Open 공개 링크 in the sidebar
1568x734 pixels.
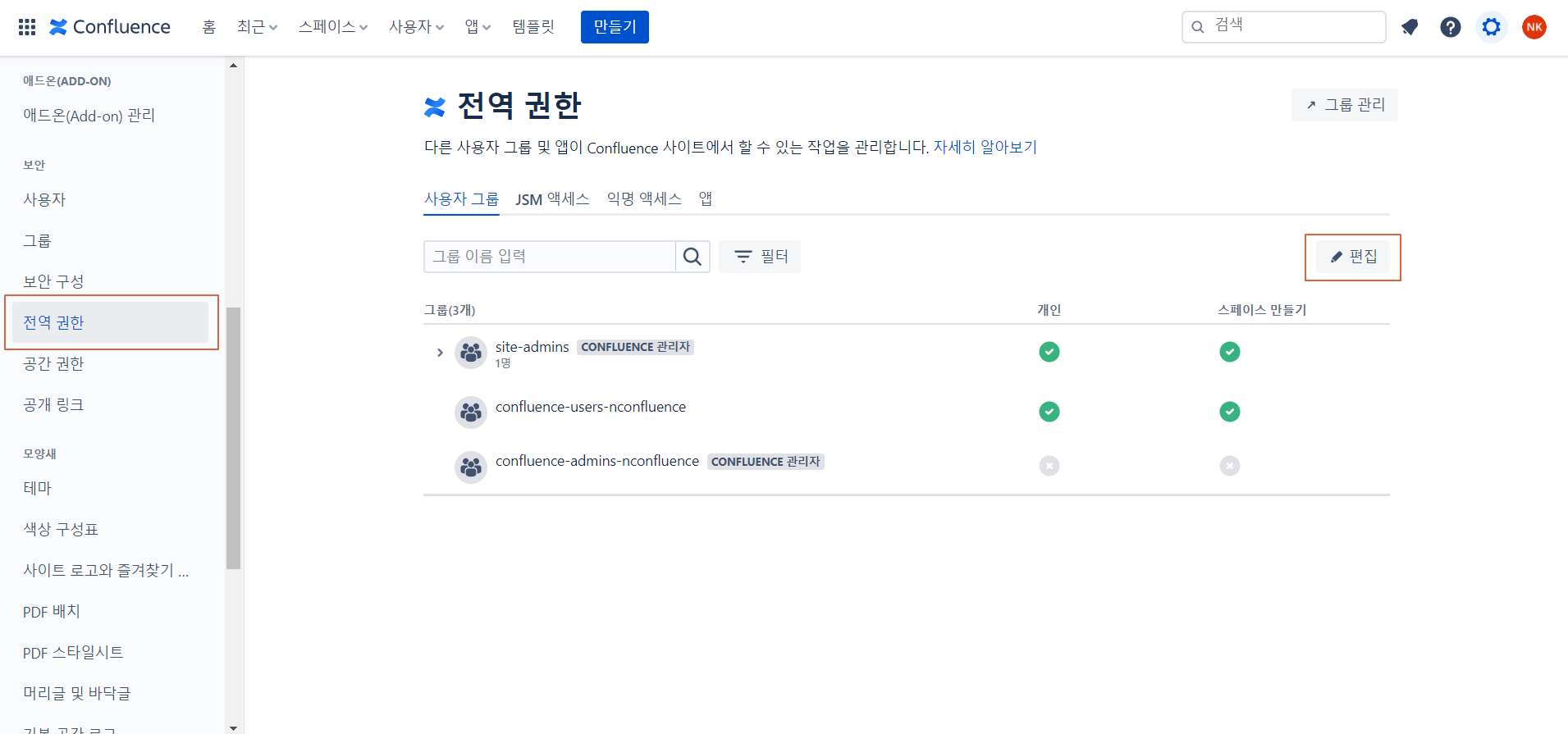click(53, 404)
